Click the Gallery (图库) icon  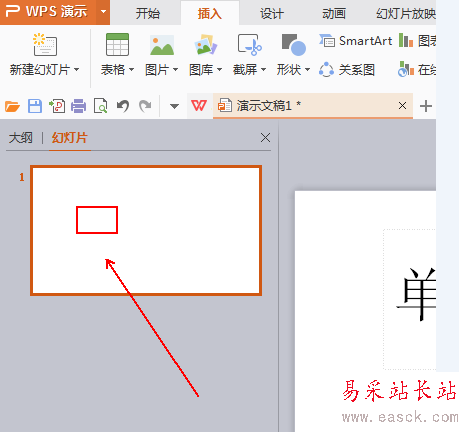pos(206,44)
